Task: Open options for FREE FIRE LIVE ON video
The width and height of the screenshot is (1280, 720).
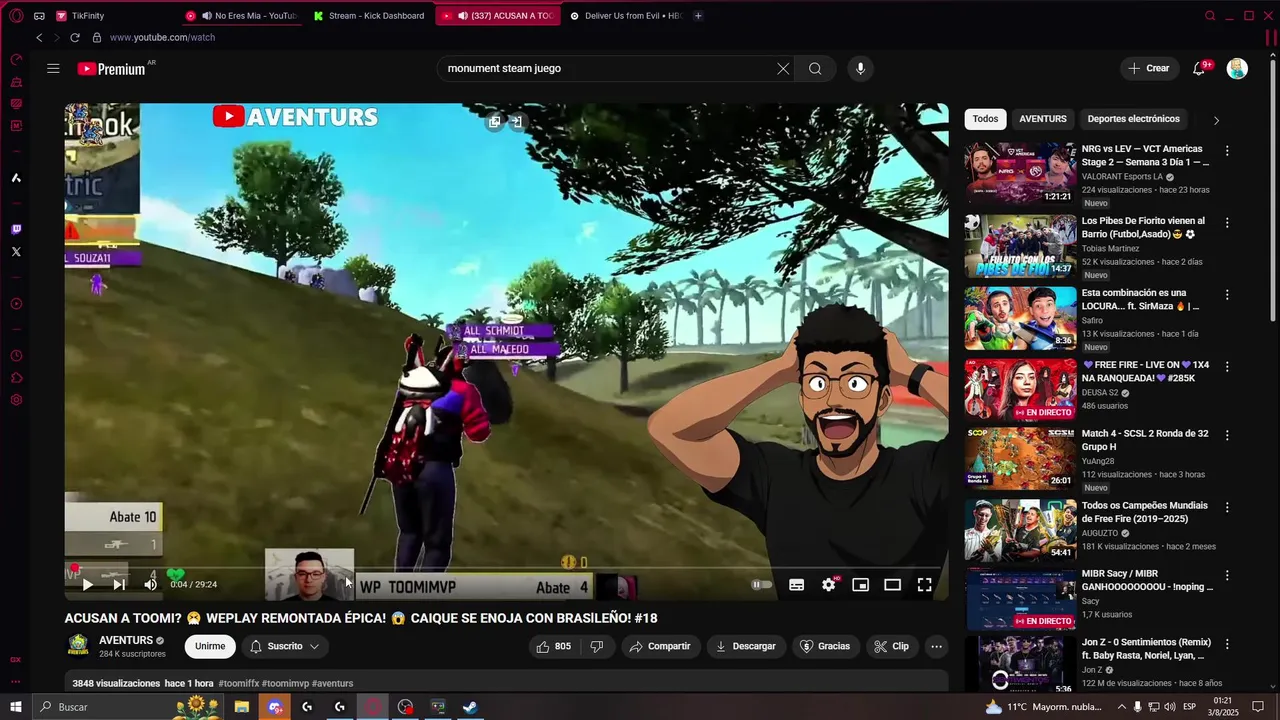Action: (x=1227, y=367)
